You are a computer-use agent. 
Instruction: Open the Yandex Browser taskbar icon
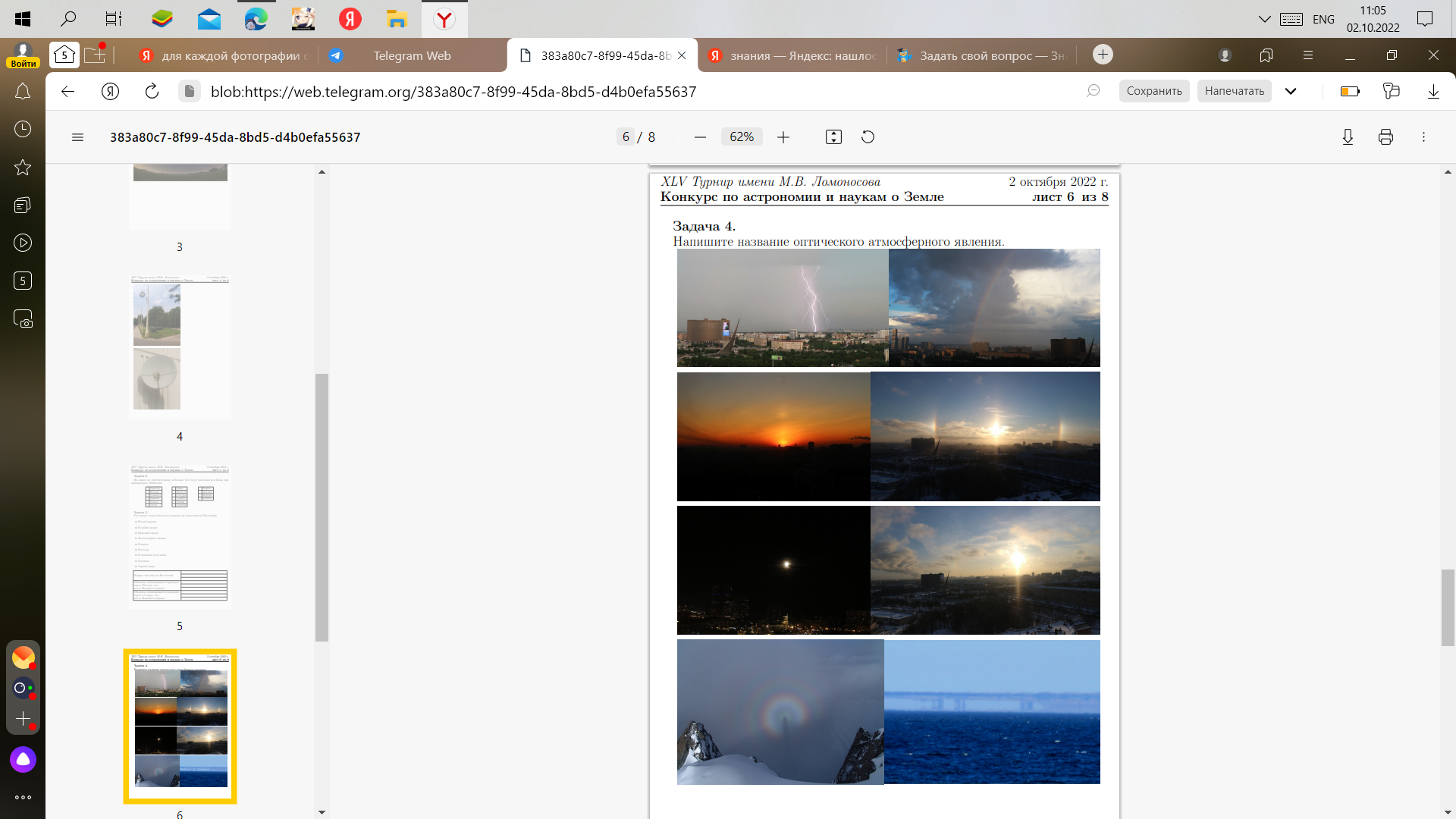click(x=444, y=19)
